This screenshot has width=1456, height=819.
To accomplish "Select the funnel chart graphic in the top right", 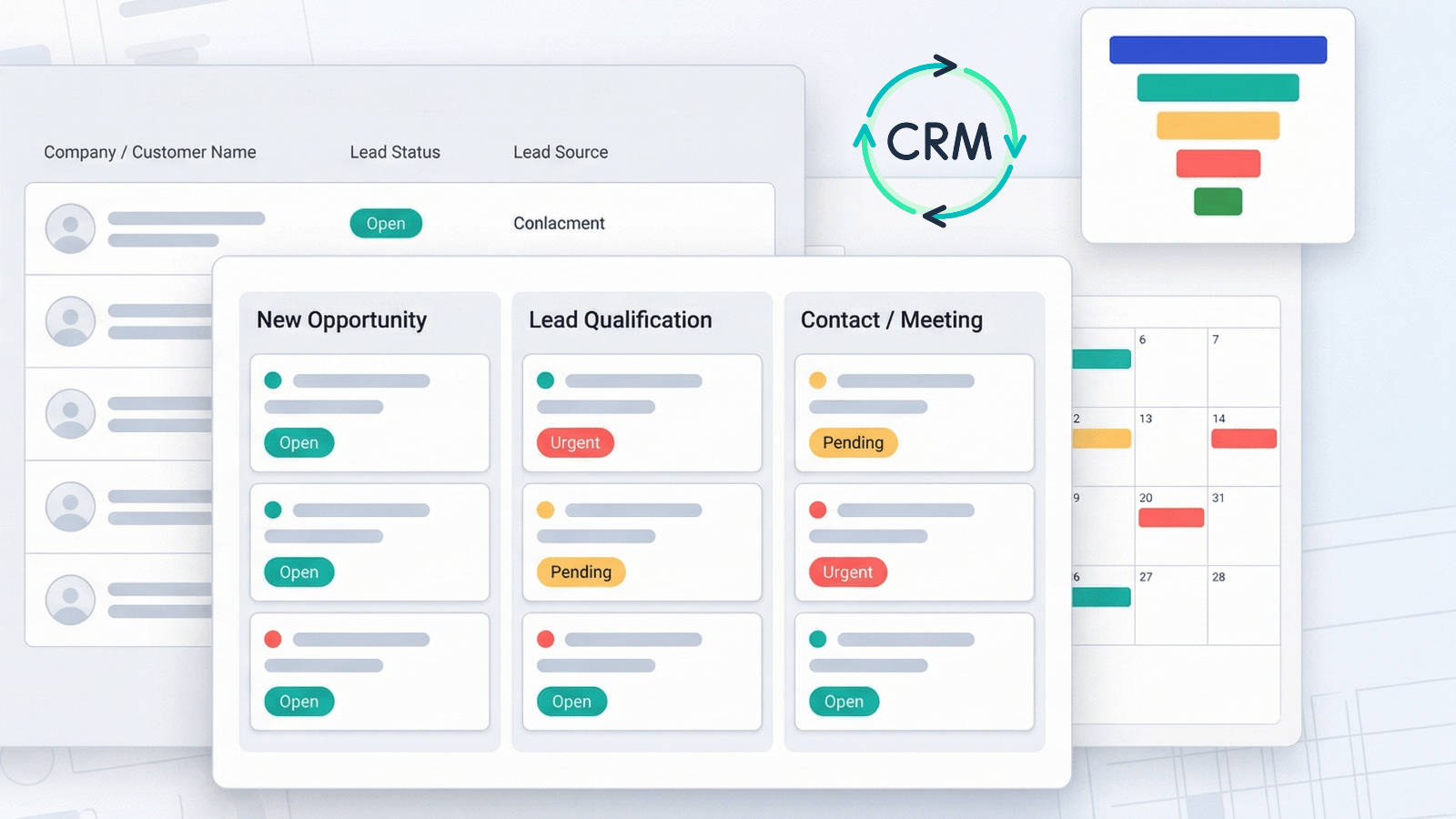I will [1217, 125].
